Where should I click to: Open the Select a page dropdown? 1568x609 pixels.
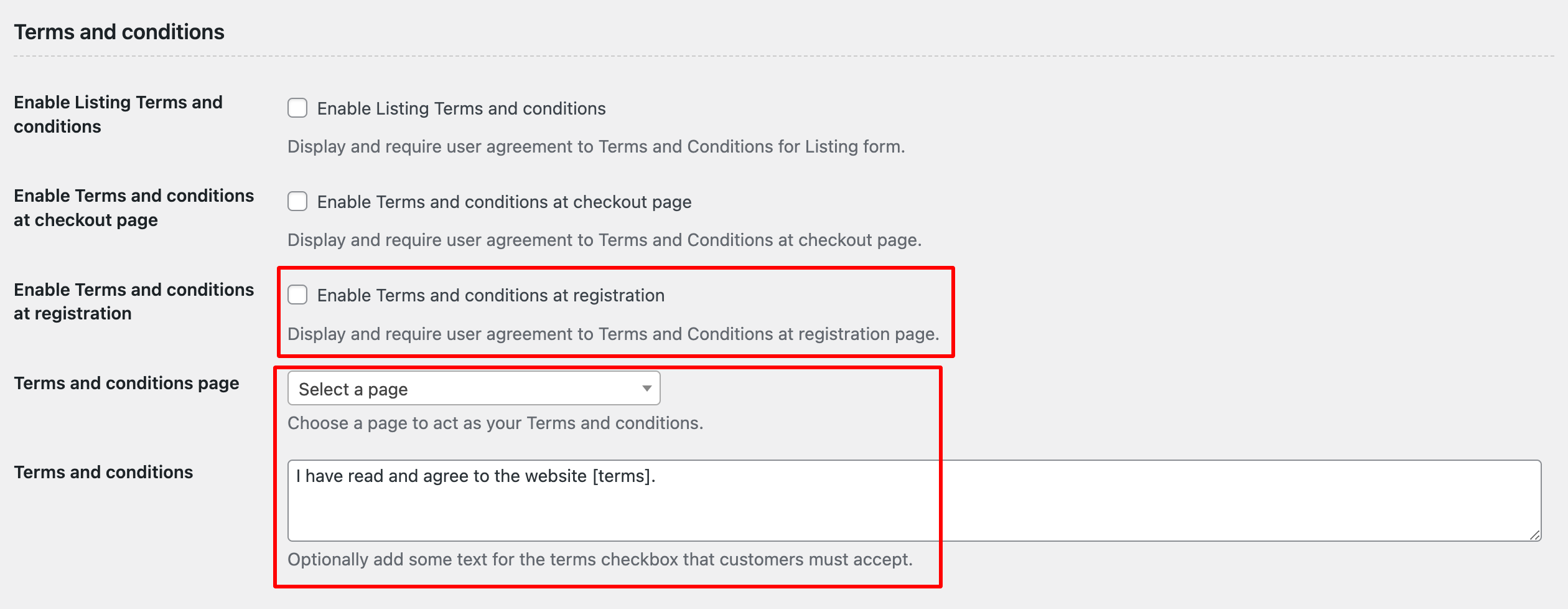(474, 389)
